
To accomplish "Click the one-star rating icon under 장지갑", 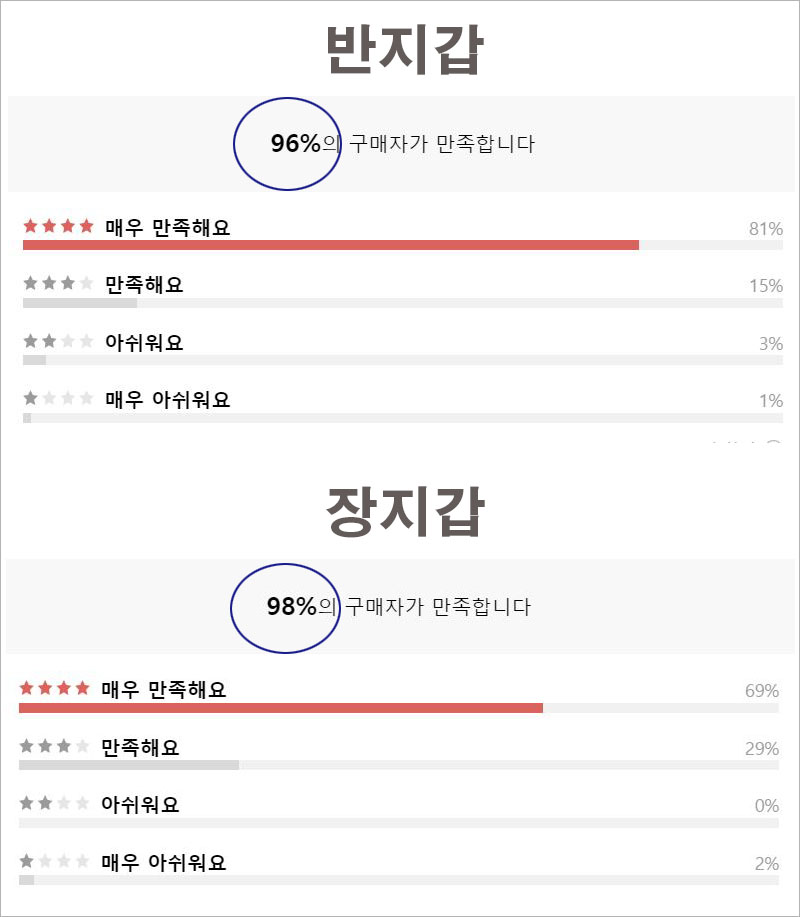I will (x=54, y=861).
